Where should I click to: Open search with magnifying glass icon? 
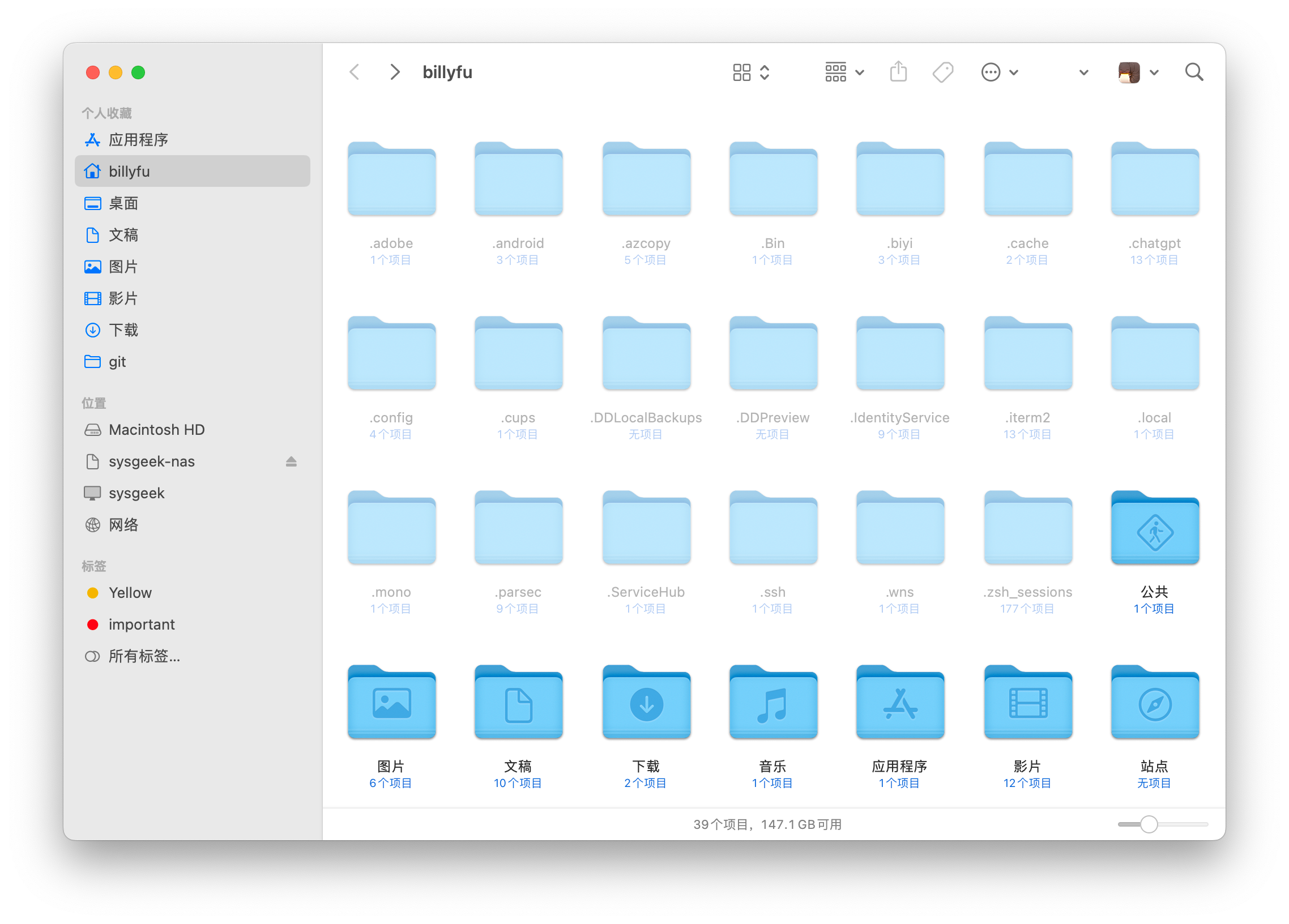1193,72
